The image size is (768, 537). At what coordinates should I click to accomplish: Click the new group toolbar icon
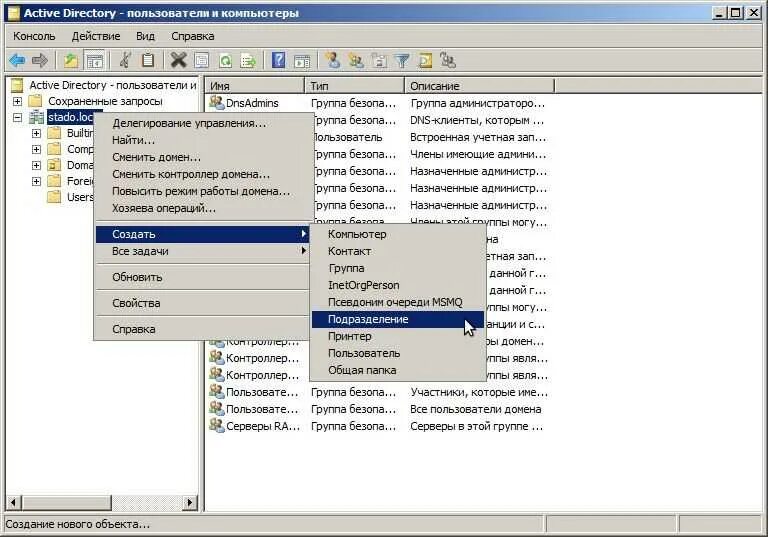(356, 60)
